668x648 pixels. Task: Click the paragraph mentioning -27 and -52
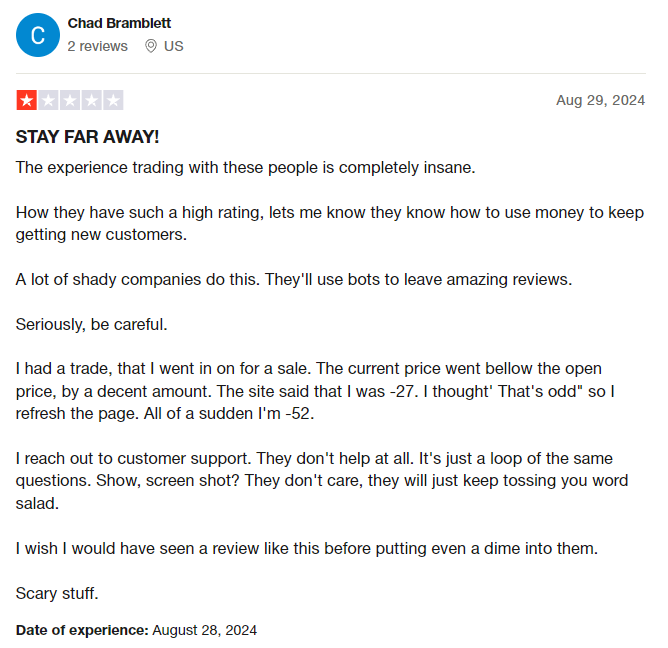pyautogui.click(x=315, y=391)
